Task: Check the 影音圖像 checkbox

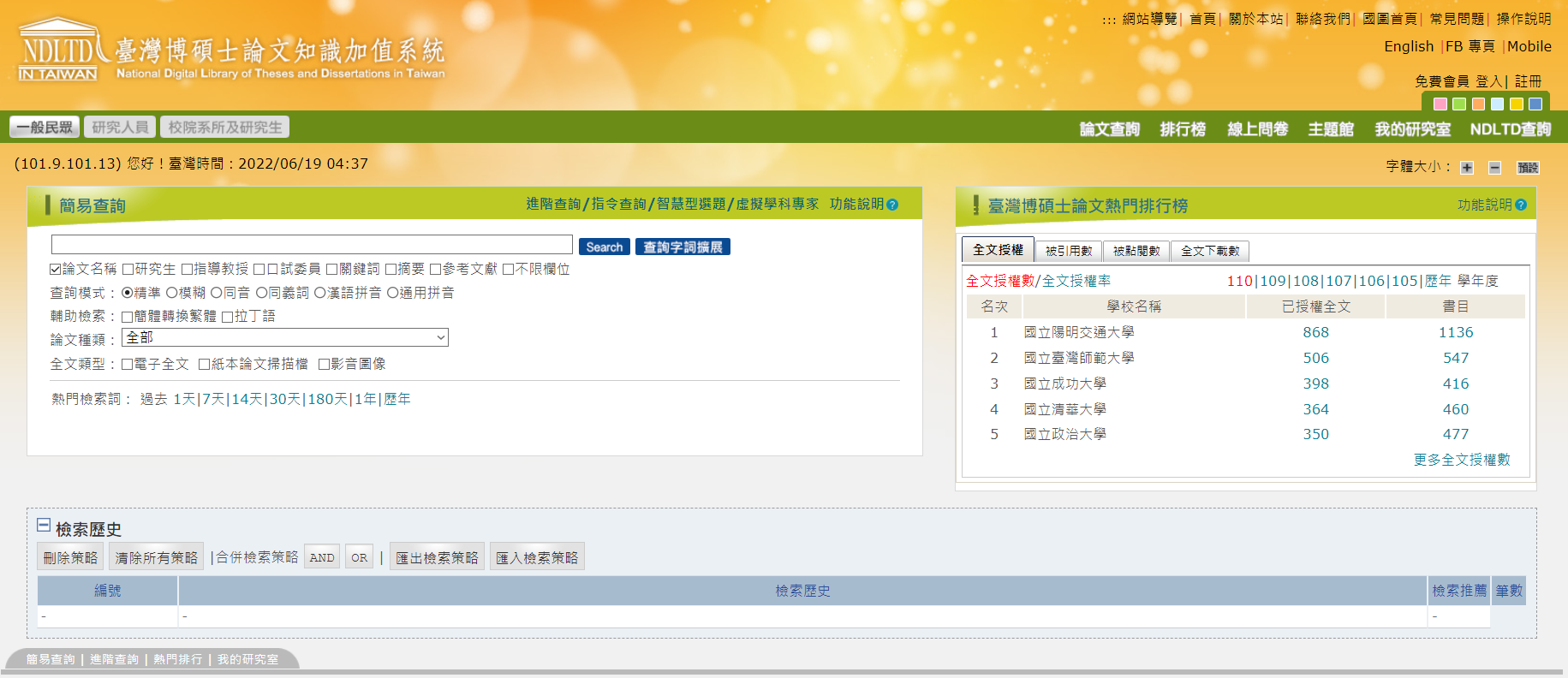Action: pos(324,365)
